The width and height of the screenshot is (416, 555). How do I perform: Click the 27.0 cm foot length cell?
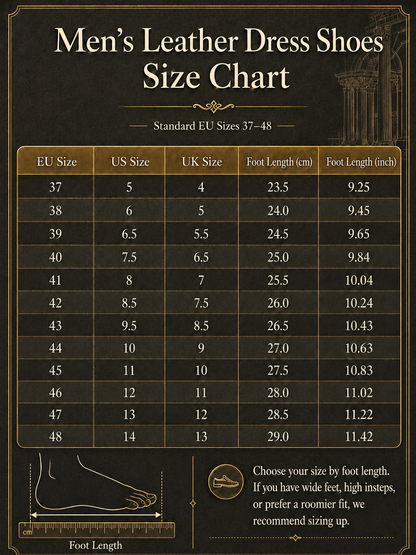(x=278, y=348)
